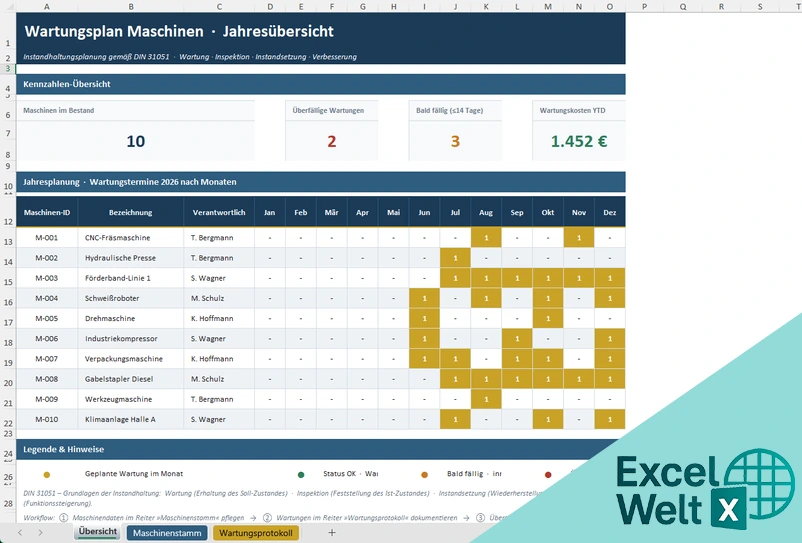Select the Wartungskosten YTD label
The image size is (802, 543).
(572, 110)
